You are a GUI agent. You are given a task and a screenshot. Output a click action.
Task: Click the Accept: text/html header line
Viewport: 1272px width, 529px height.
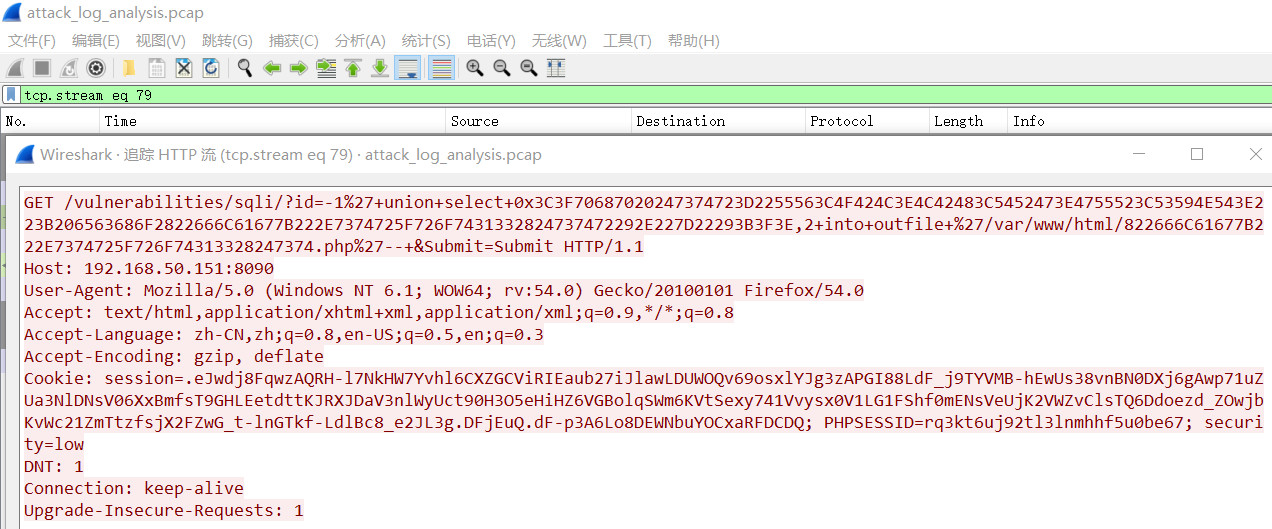pyautogui.click(x=379, y=312)
